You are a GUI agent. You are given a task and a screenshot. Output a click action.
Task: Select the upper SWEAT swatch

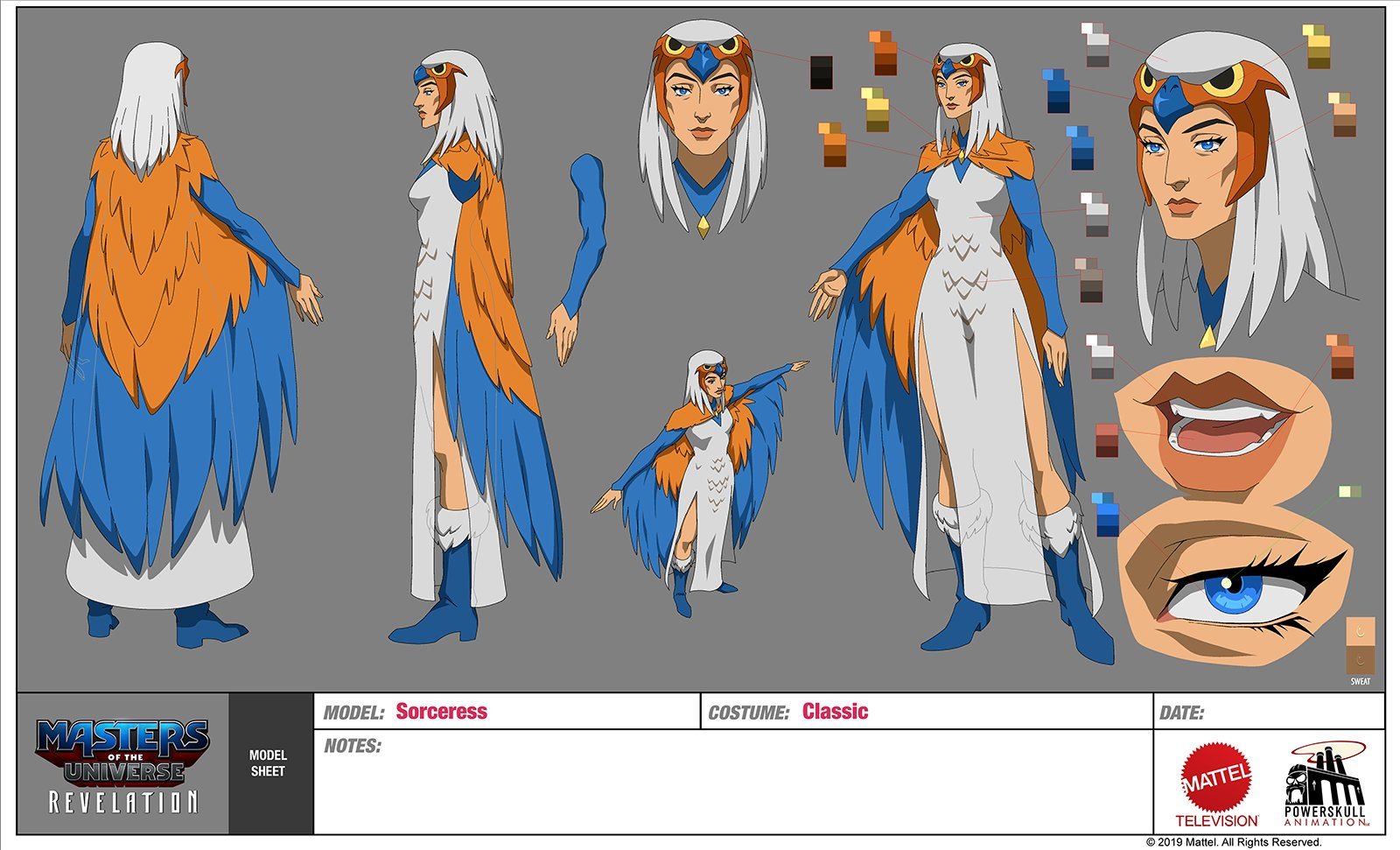click(1361, 630)
